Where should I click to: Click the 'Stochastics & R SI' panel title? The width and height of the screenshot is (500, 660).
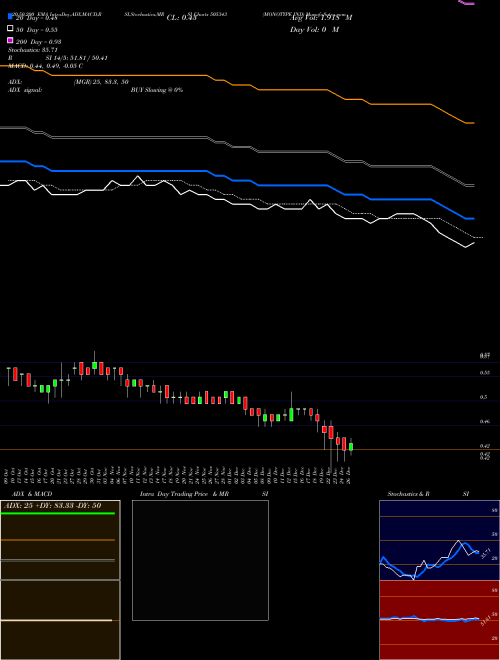click(x=428, y=494)
